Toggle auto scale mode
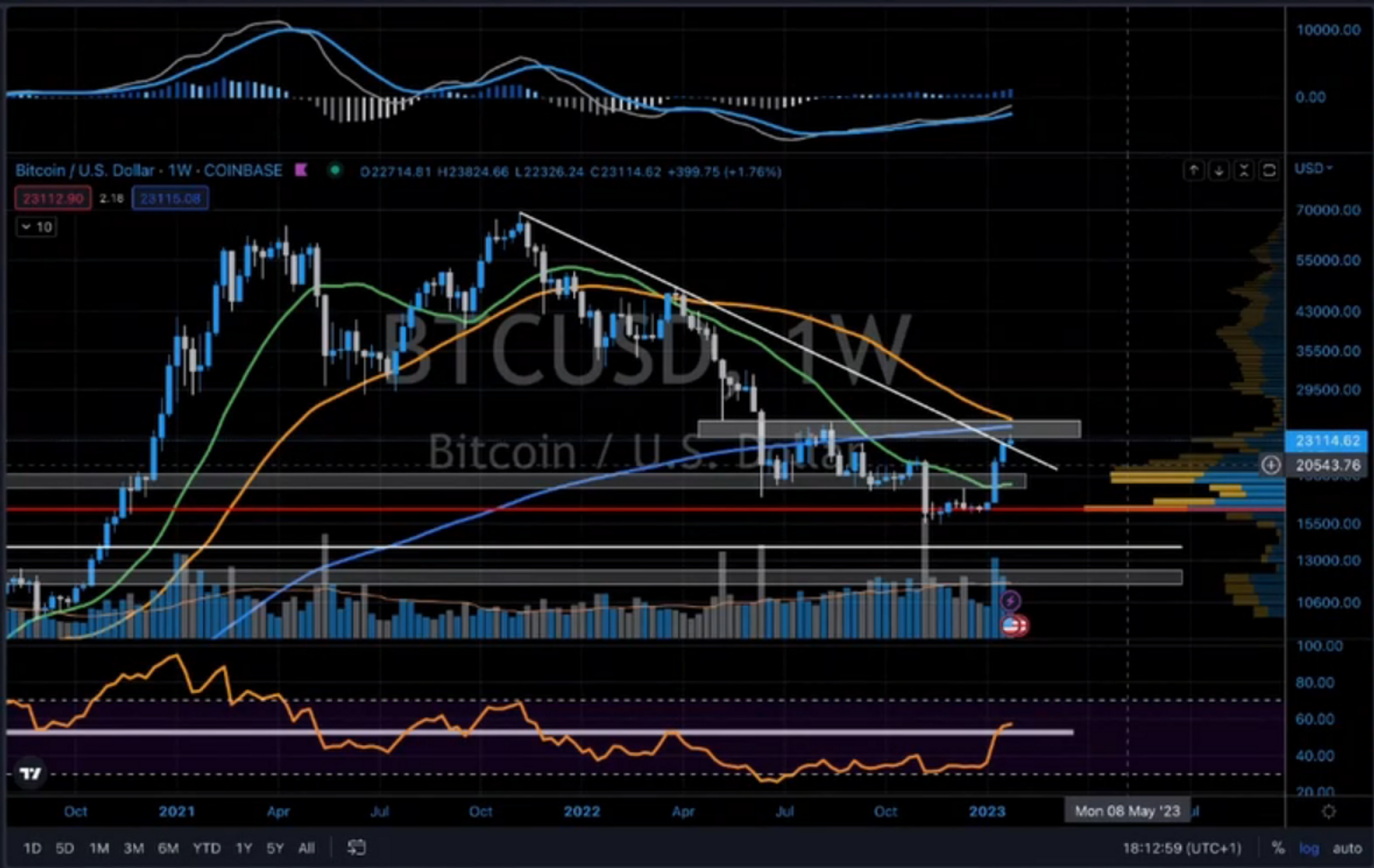1374x868 pixels. tap(1346, 847)
